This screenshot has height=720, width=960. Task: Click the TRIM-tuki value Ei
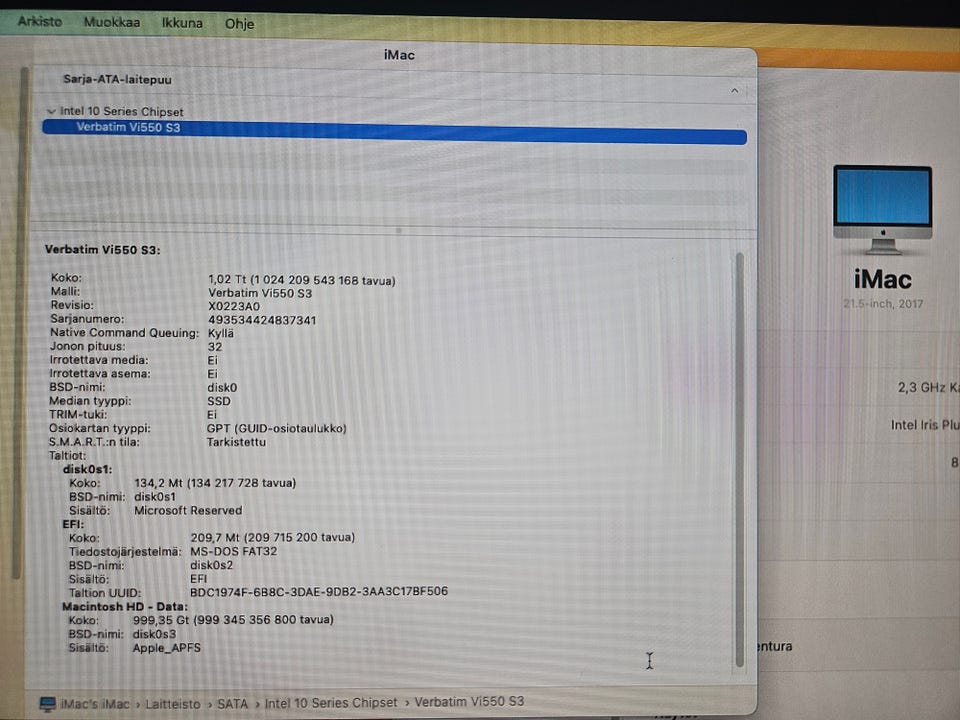[212, 414]
